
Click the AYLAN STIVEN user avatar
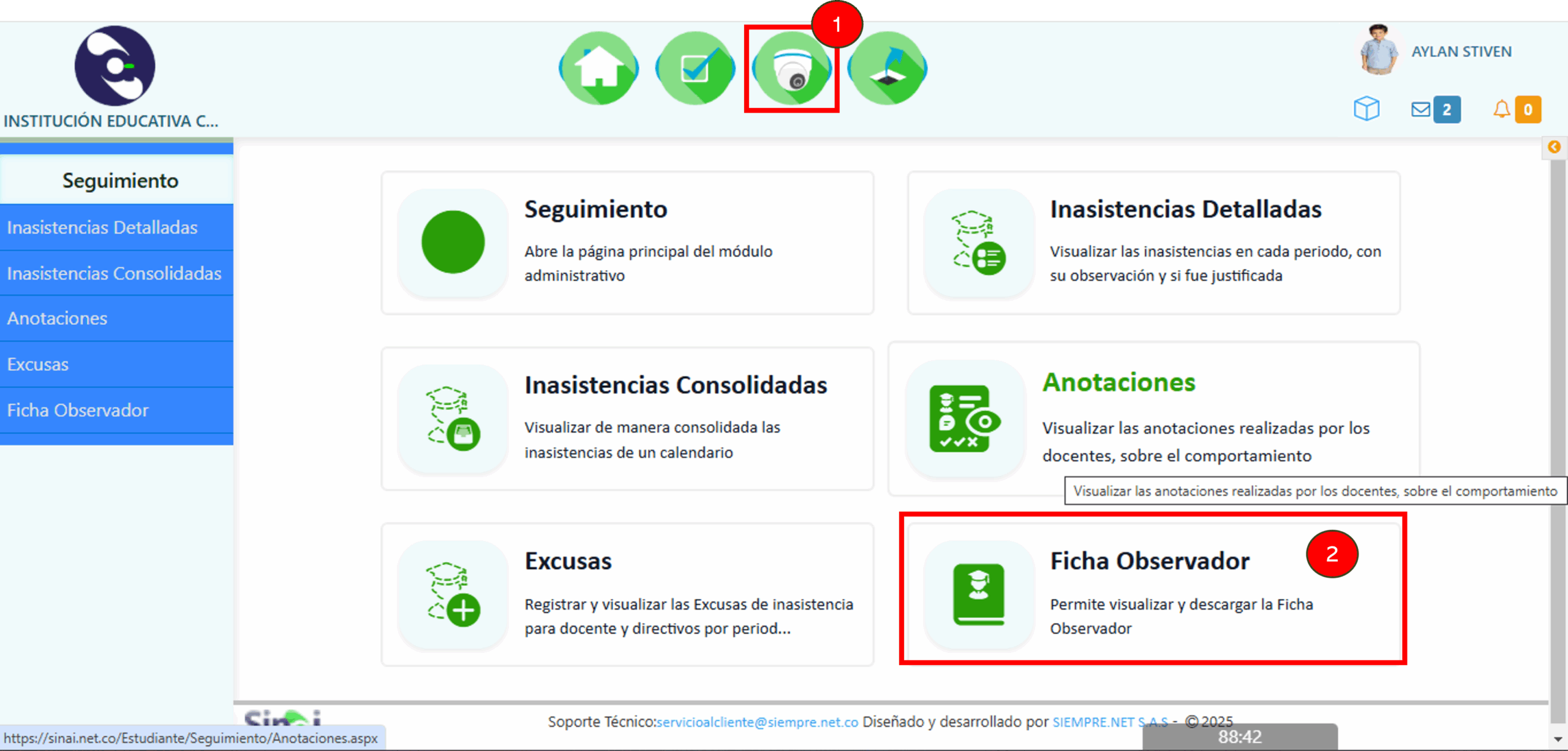coord(1378,51)
